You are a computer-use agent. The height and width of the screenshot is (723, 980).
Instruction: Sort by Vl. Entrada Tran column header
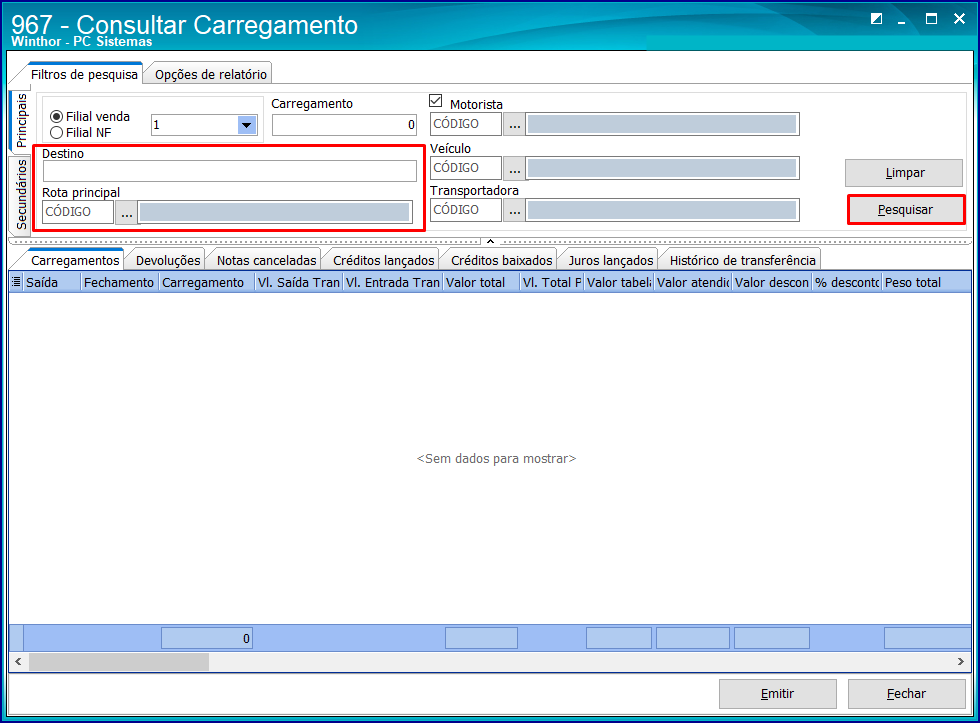click(x=393, y=282)
